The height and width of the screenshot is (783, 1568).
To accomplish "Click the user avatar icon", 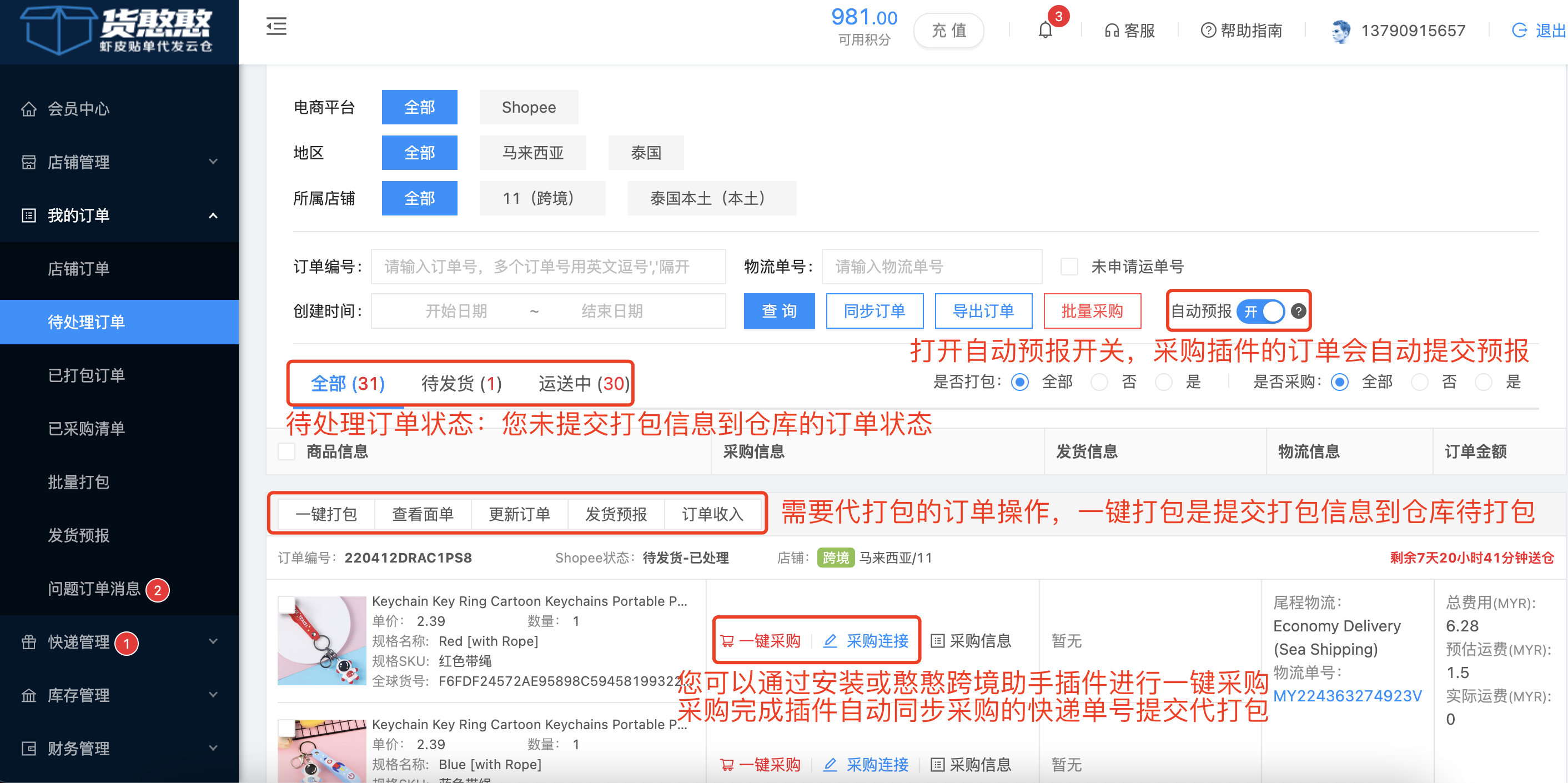I will click(1340, 31).
